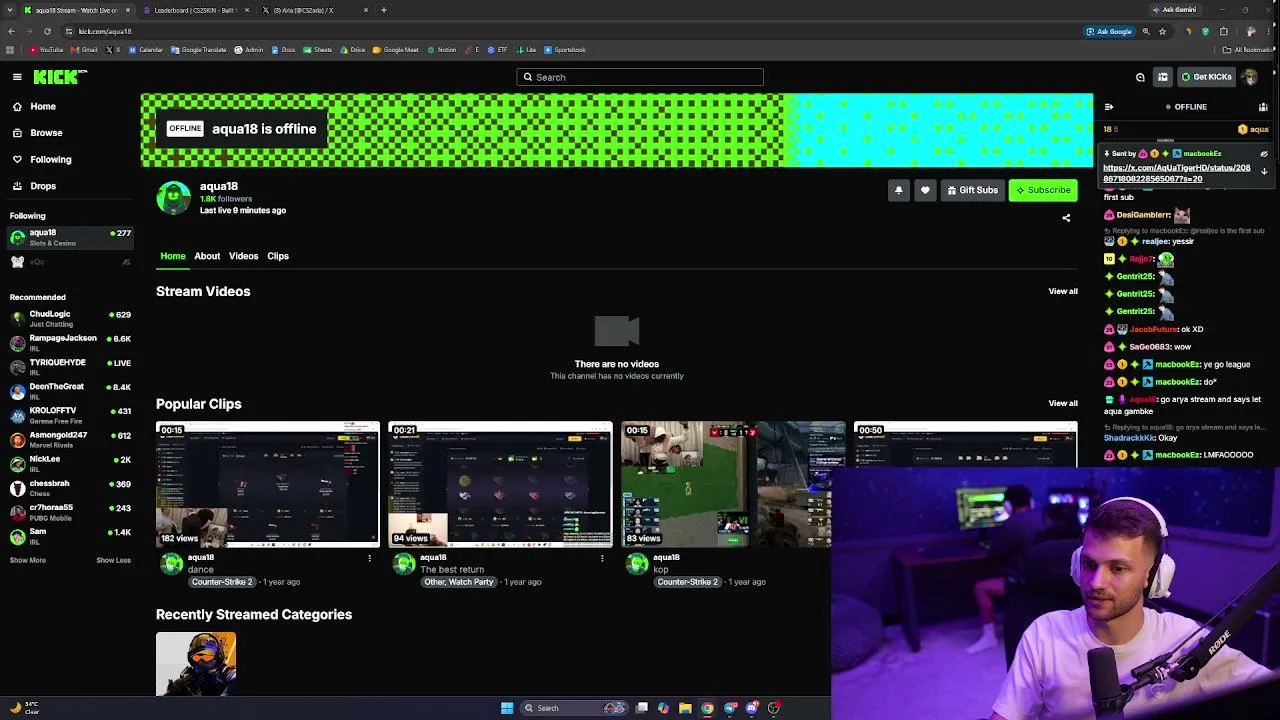Open the Sportsbook bookmark
Image resolution: width=1280 pixels, height=720 pixels.
(565, 50)
